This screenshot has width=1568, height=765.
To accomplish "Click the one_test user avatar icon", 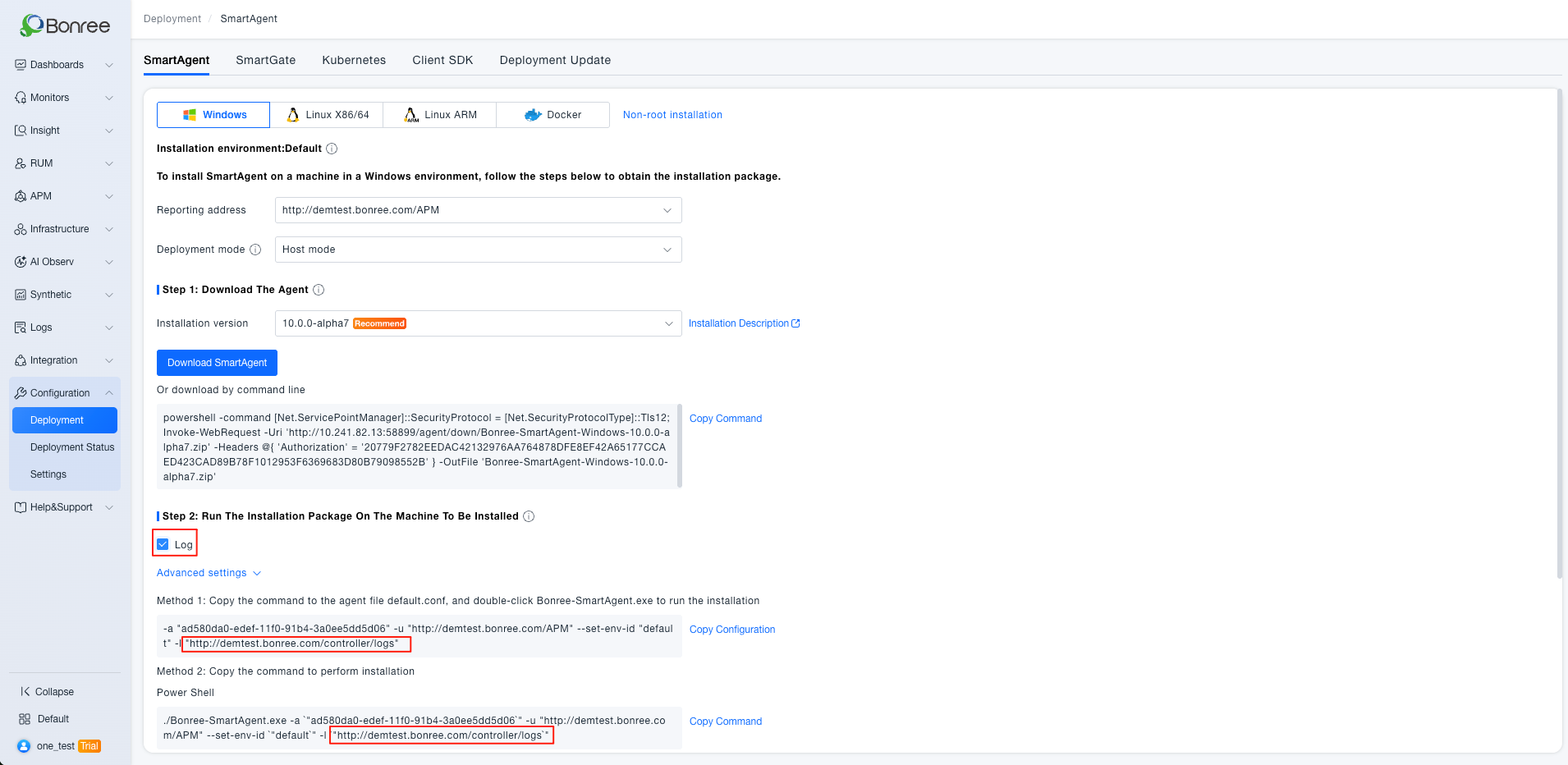I will 24,746.
